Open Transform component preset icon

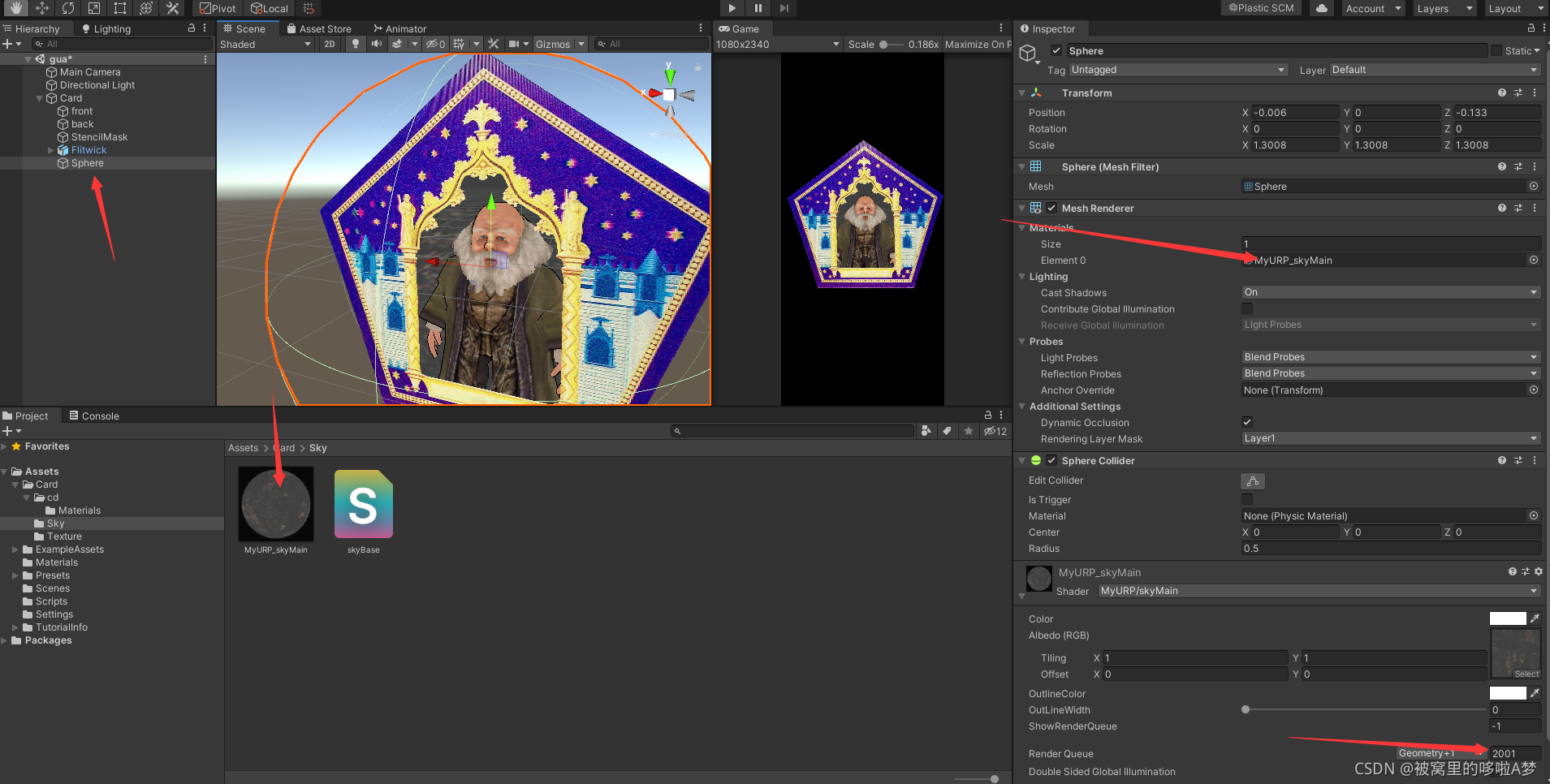pos(1518,93)
